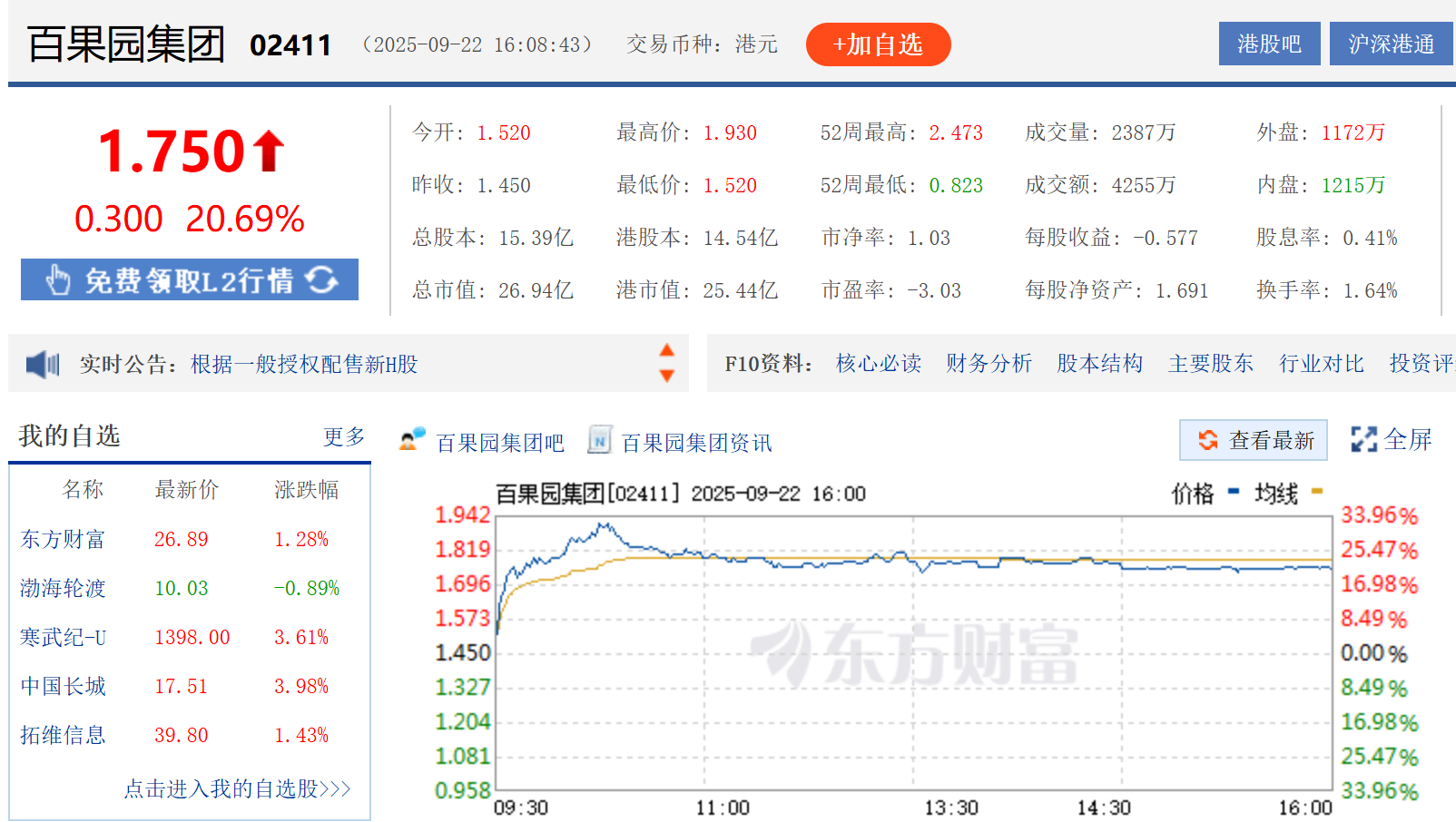Open F10 核心必读 link
1456x822 pixels.
878,364
